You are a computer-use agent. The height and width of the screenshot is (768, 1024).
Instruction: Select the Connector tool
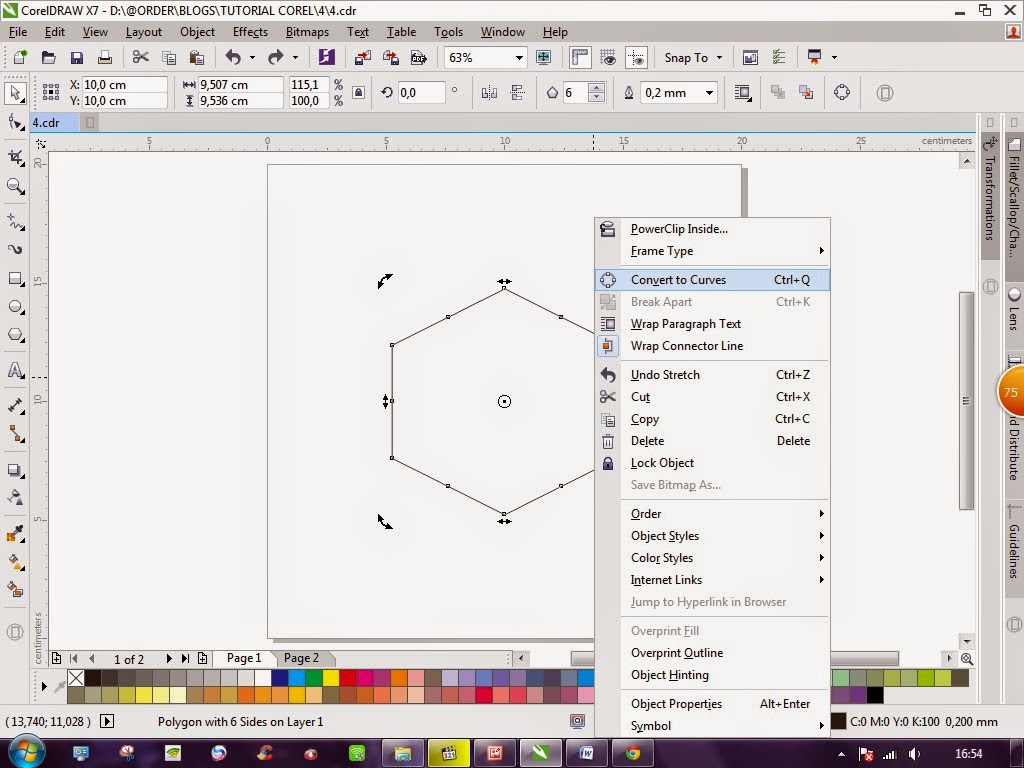point(15,434)
